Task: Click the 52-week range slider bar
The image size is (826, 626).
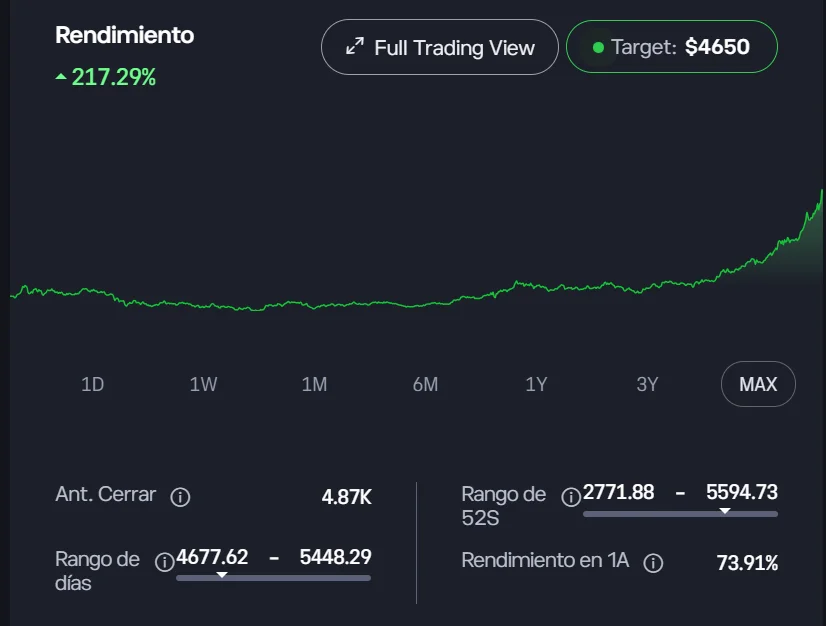Action: (680, 514)
